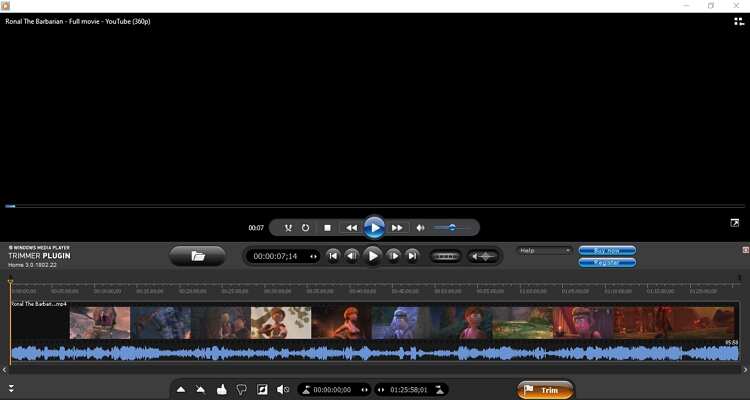Click the 00:07 elapsed time label

click(x=256, y=228)
